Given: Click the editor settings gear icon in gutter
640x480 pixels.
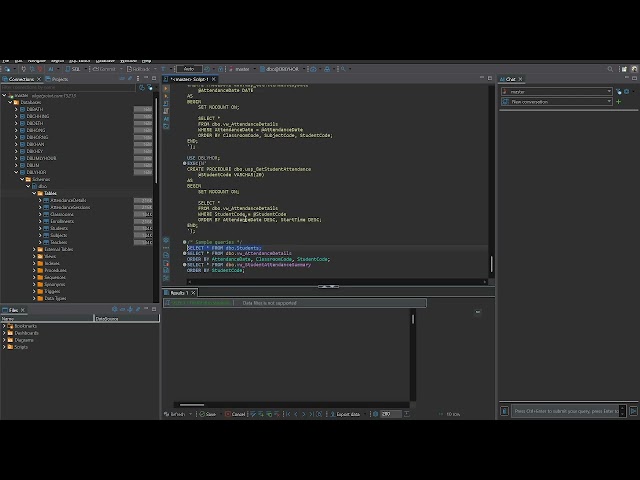Looking at the screenshot, I should point(166,240).
